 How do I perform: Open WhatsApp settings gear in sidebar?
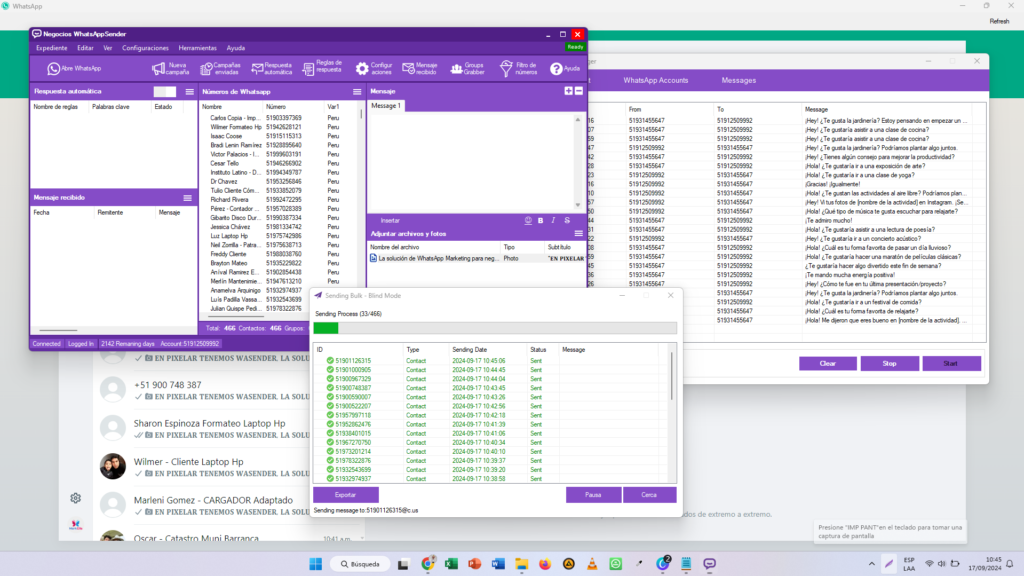pyautogui.click(x=76, y=498)
